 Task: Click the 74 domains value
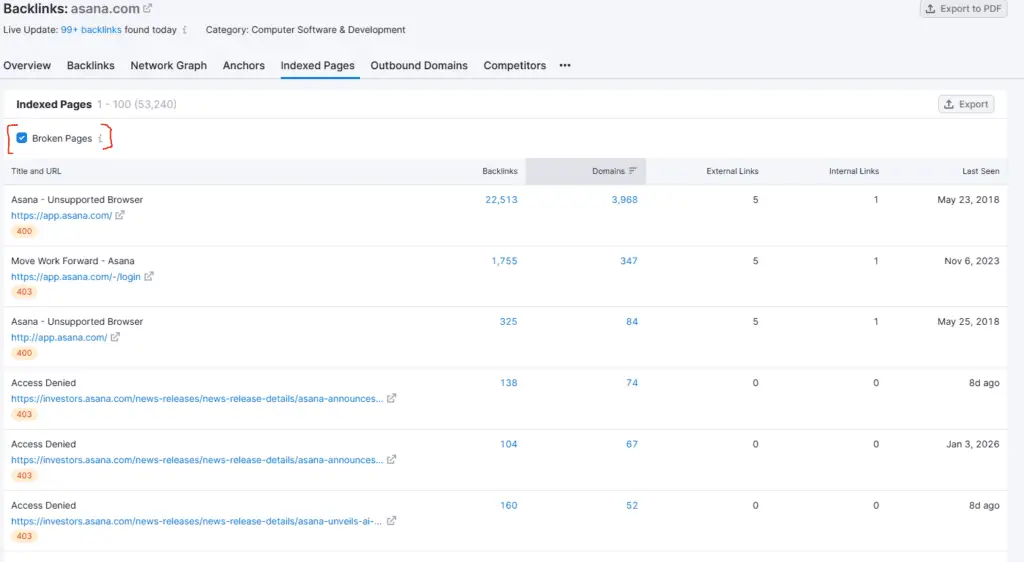pyautogui.click(x=632, y=382)
